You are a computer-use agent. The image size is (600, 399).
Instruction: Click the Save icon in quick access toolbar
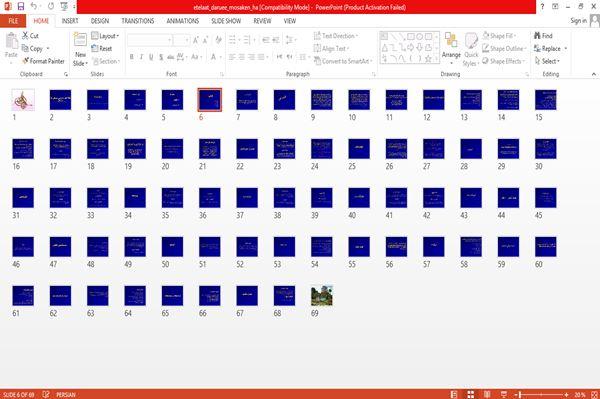pyautogui.click(x=21, y=7)
